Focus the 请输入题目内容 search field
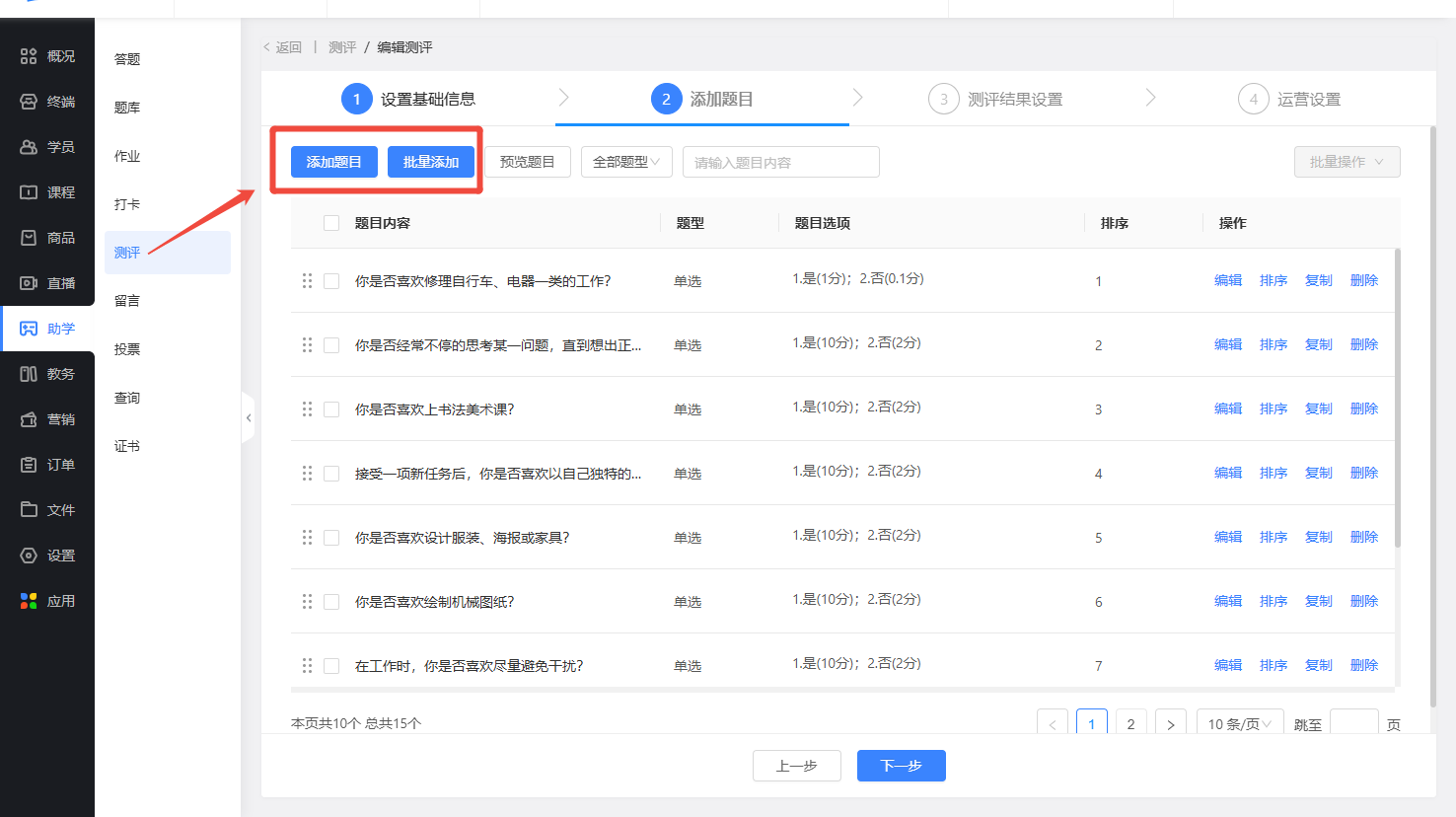Image resolution: width=1456 pixels, height=817 pixels. (780, 162)
